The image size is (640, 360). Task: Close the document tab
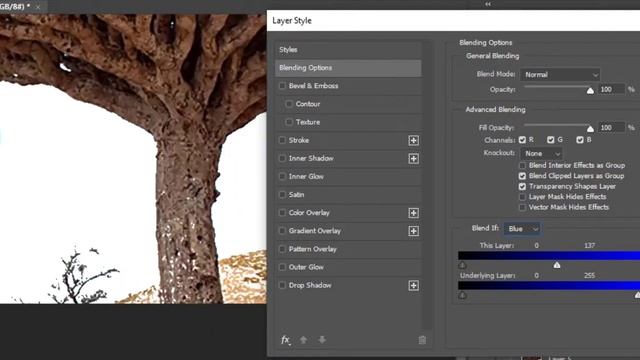[x=38, y=7]
